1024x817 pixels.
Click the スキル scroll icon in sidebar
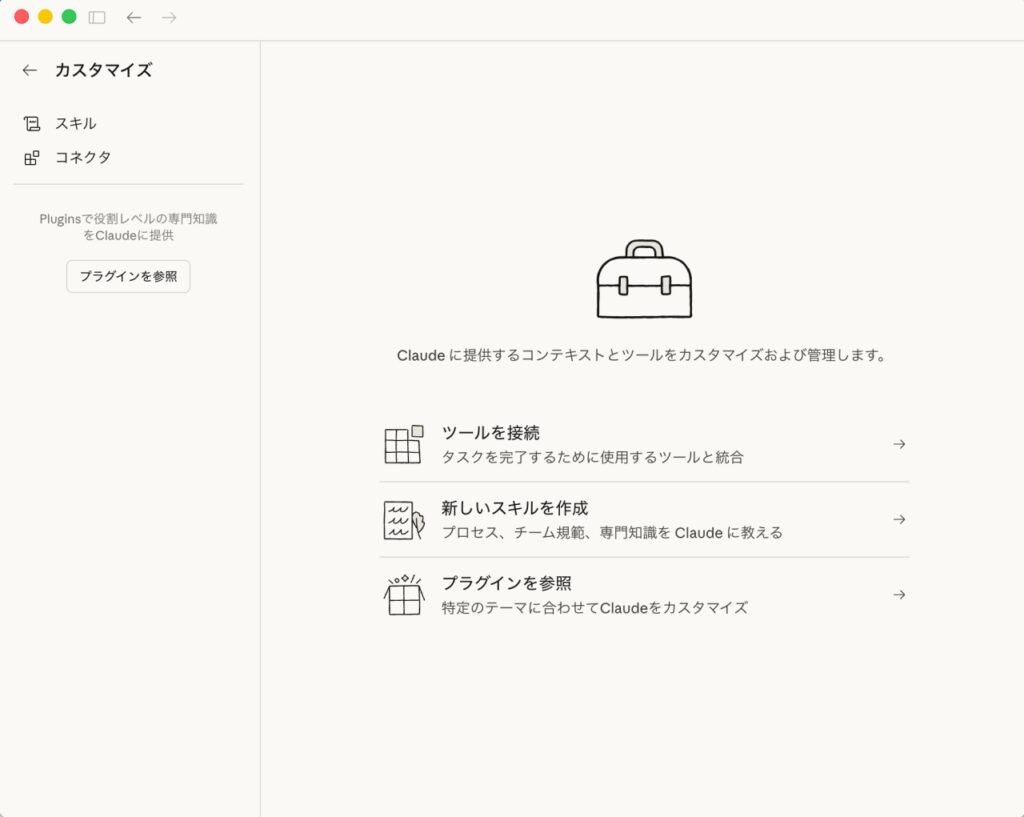coord(32,124)
